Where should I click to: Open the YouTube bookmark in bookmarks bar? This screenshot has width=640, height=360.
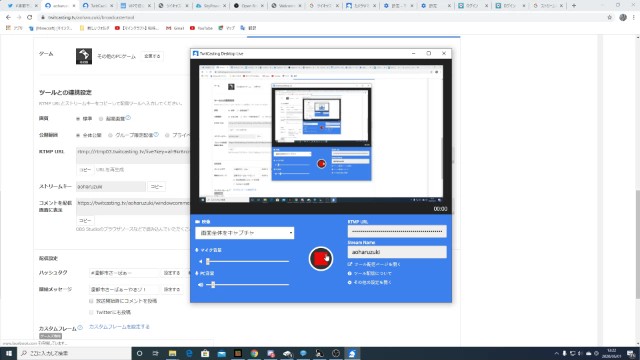coord(201,28)
